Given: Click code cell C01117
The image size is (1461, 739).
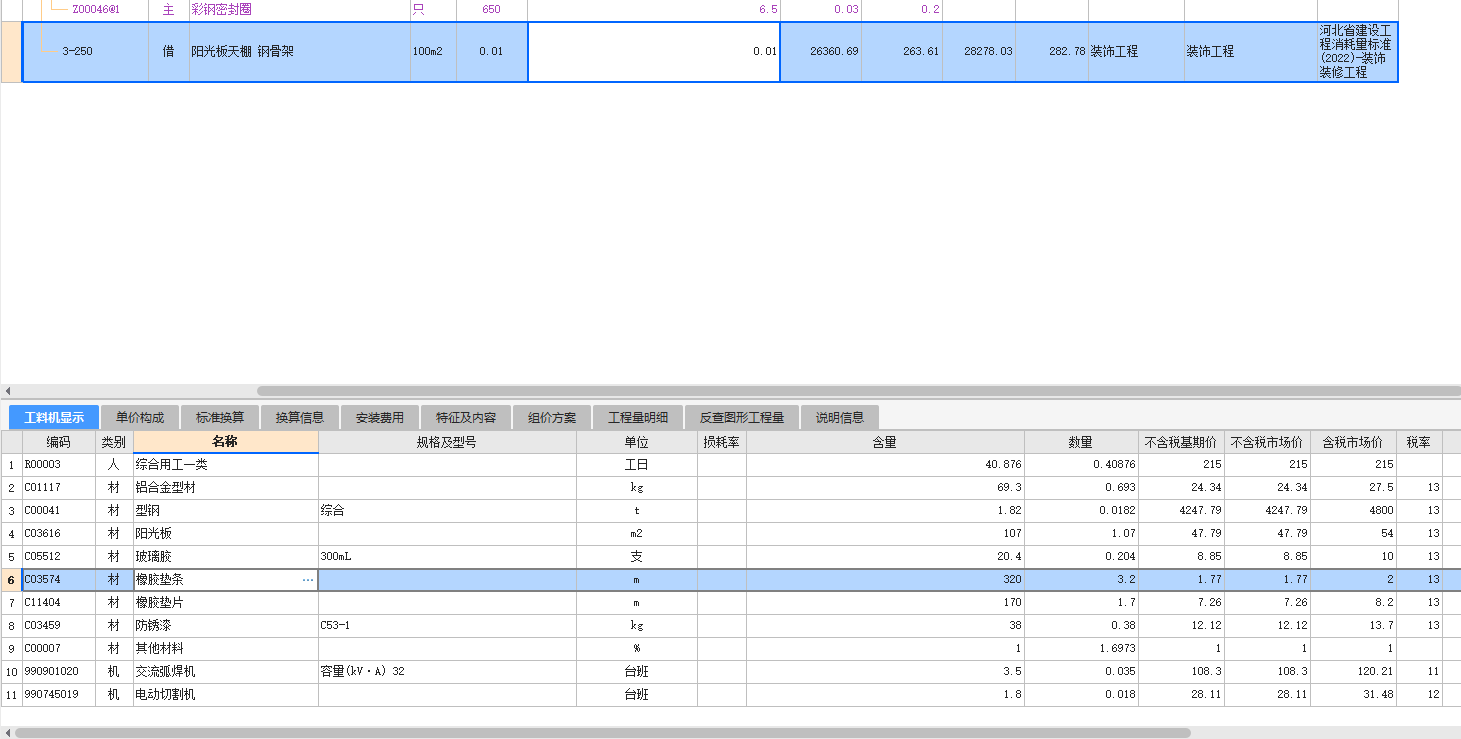Looking at the screenshot, I should click(x=58, y=488).
